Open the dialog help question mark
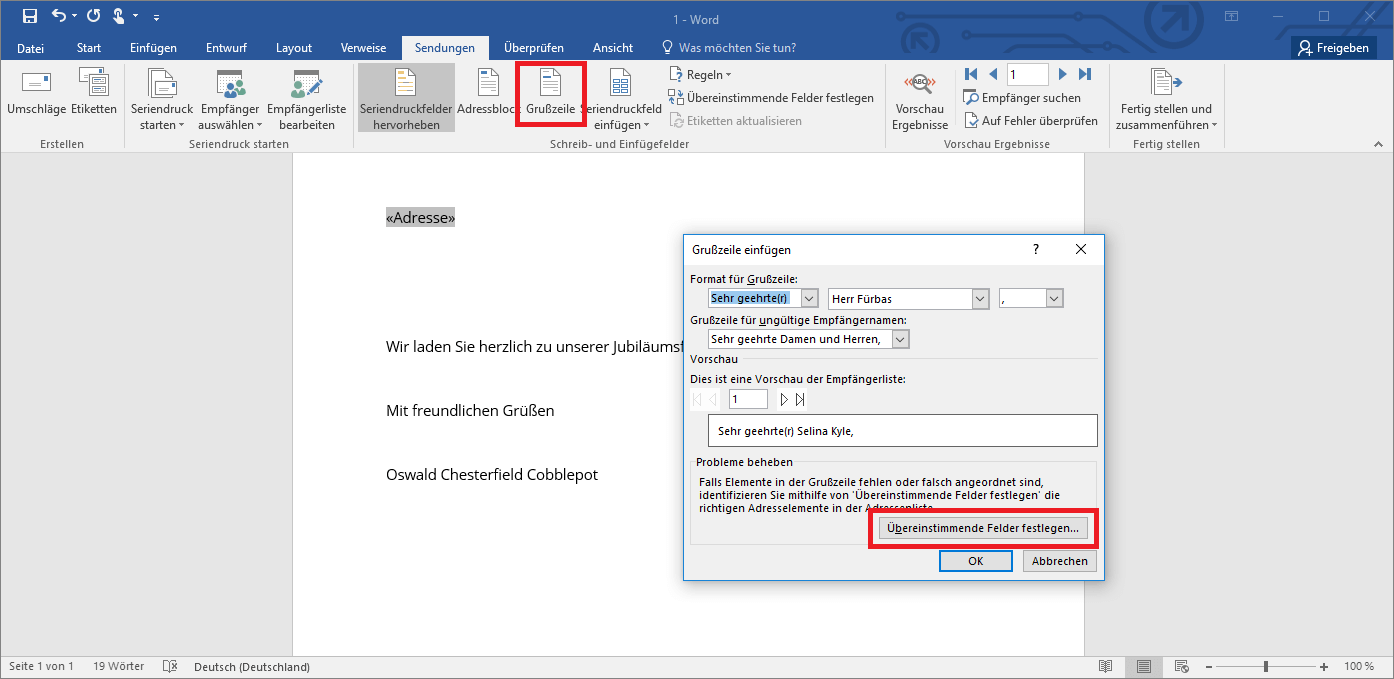Viewport: 1394px width, 679px height. [x=1035, y=249]
